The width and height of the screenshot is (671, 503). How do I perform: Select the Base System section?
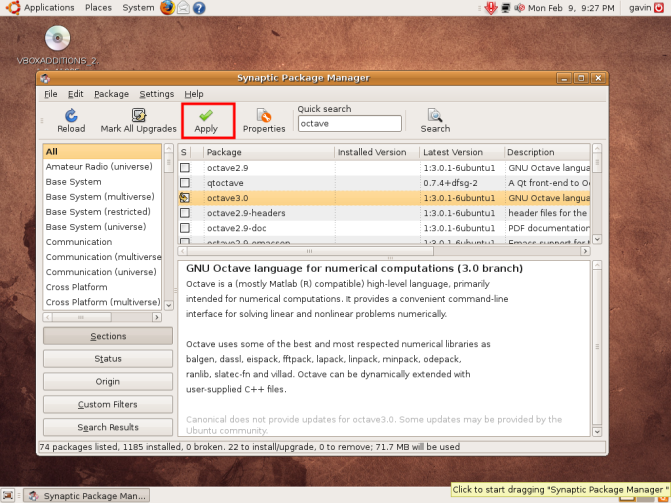[102, 182]
